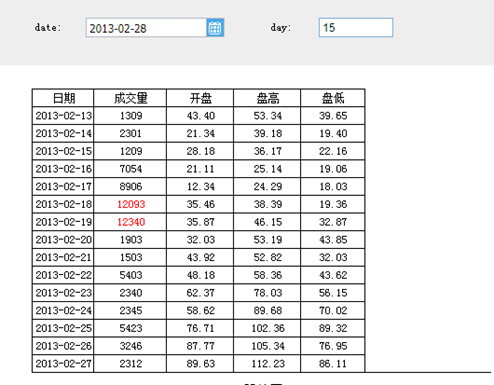Viewport: 494px width, 385px height.
Task: Click the volume value 1309
Action: click(131, 116)
